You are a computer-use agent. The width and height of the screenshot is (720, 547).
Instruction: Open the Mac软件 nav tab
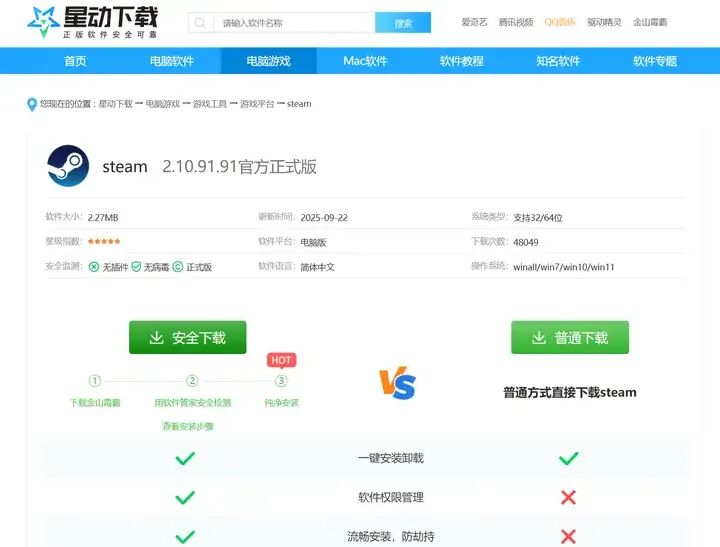366,61
